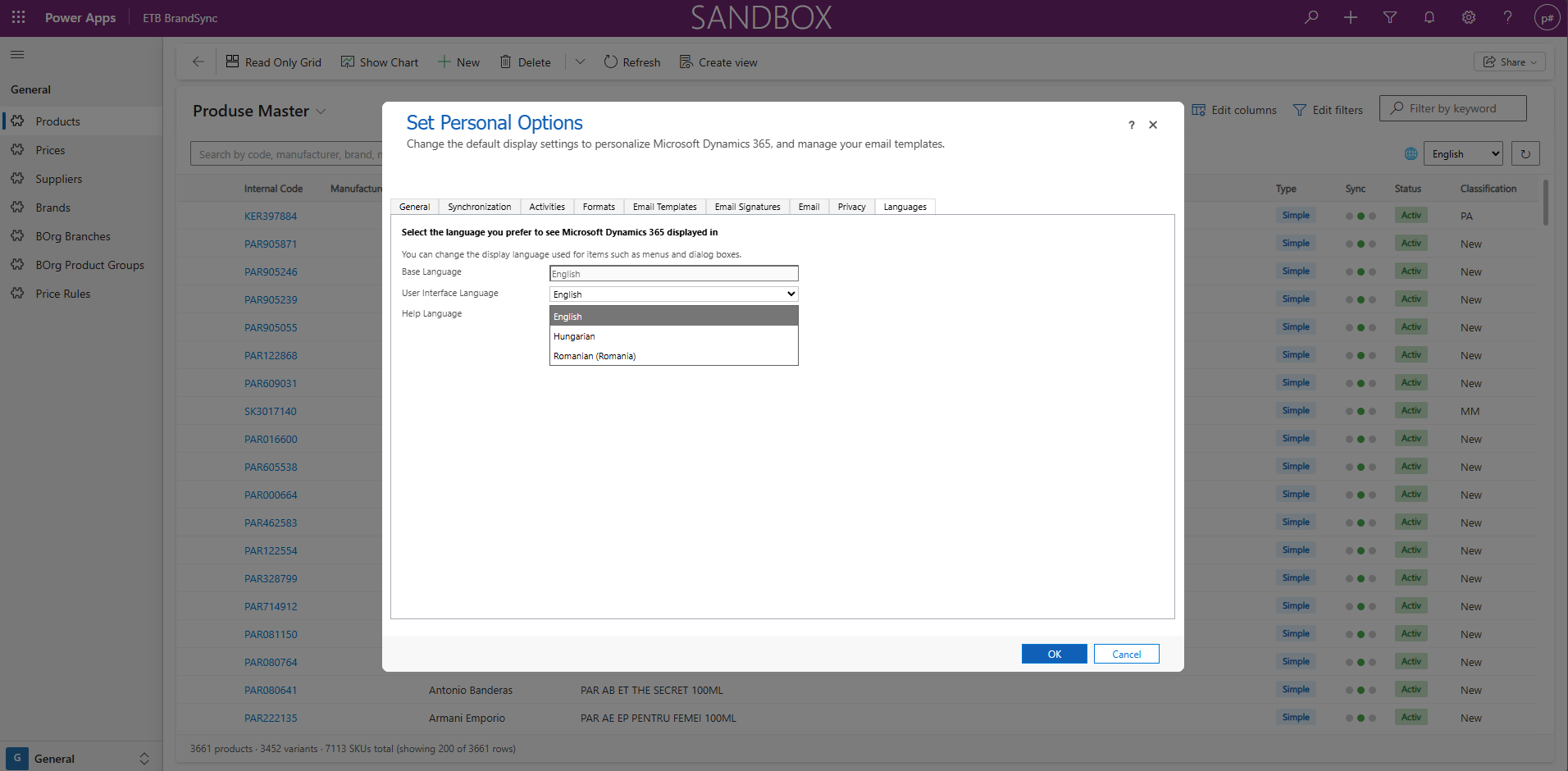Cancel the Set Personal Options dialog

(x=1127, y=654)
